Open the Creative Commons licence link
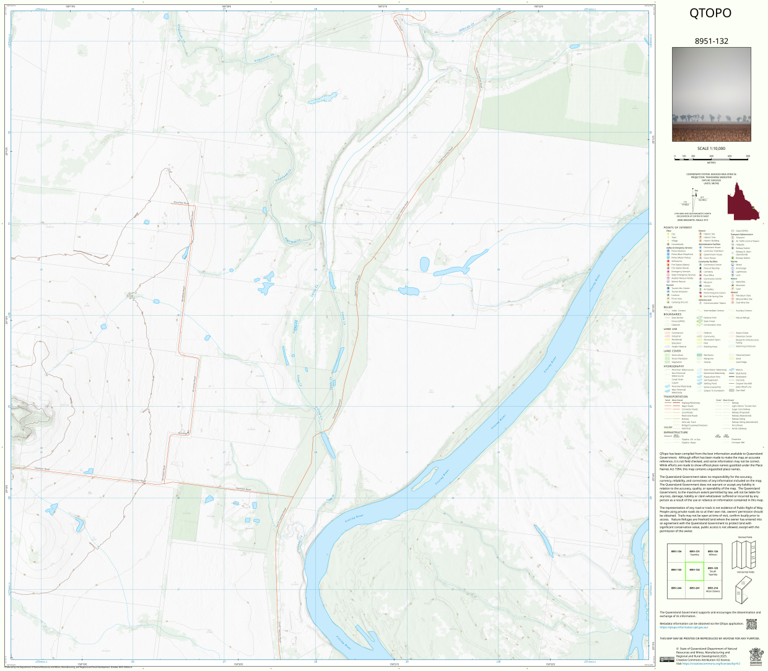The width and height of the screenshot is (768, 671). point(711,664)
